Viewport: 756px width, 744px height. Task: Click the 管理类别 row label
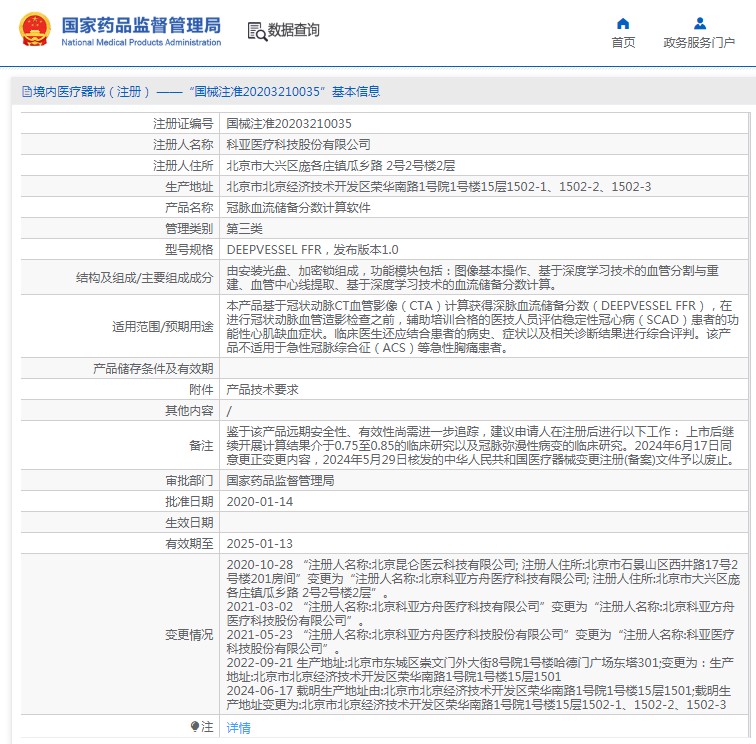[189, 229]
